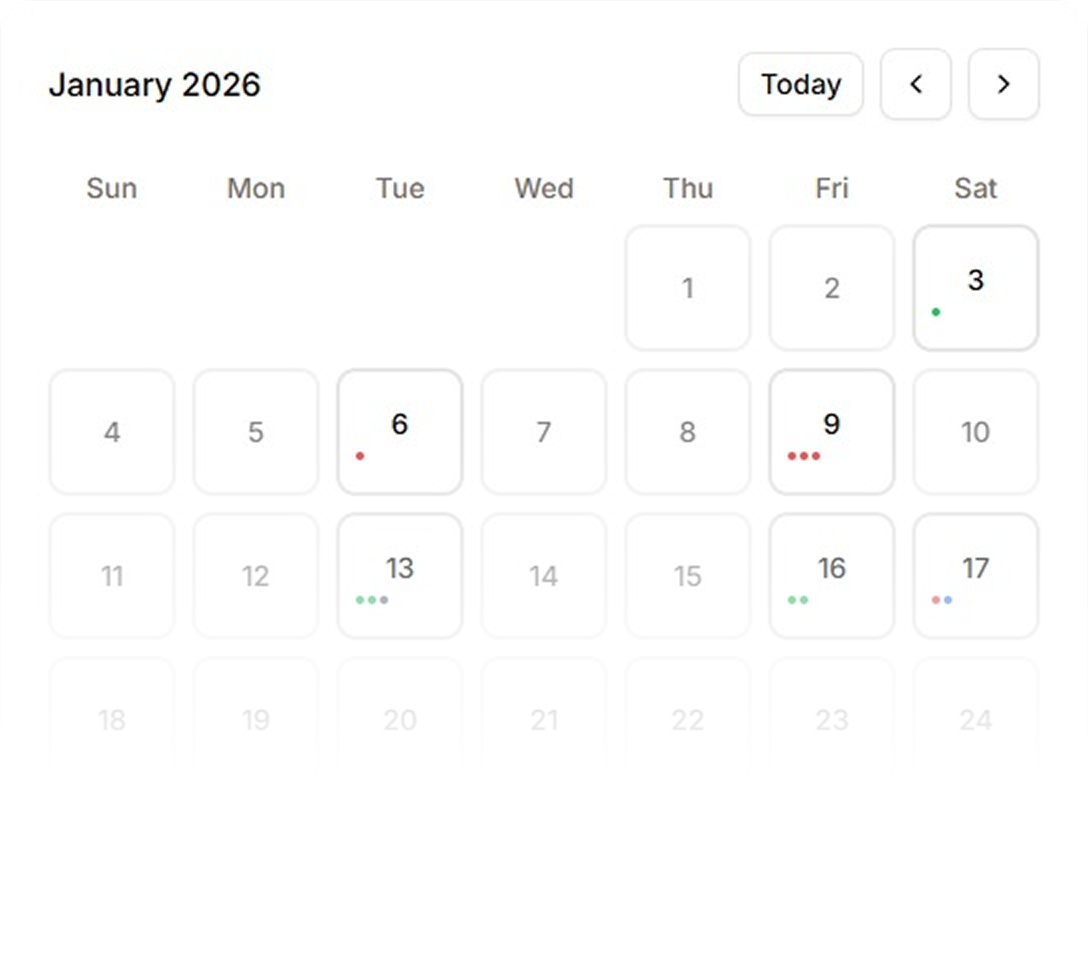Open events for January 13

(399, 576)
